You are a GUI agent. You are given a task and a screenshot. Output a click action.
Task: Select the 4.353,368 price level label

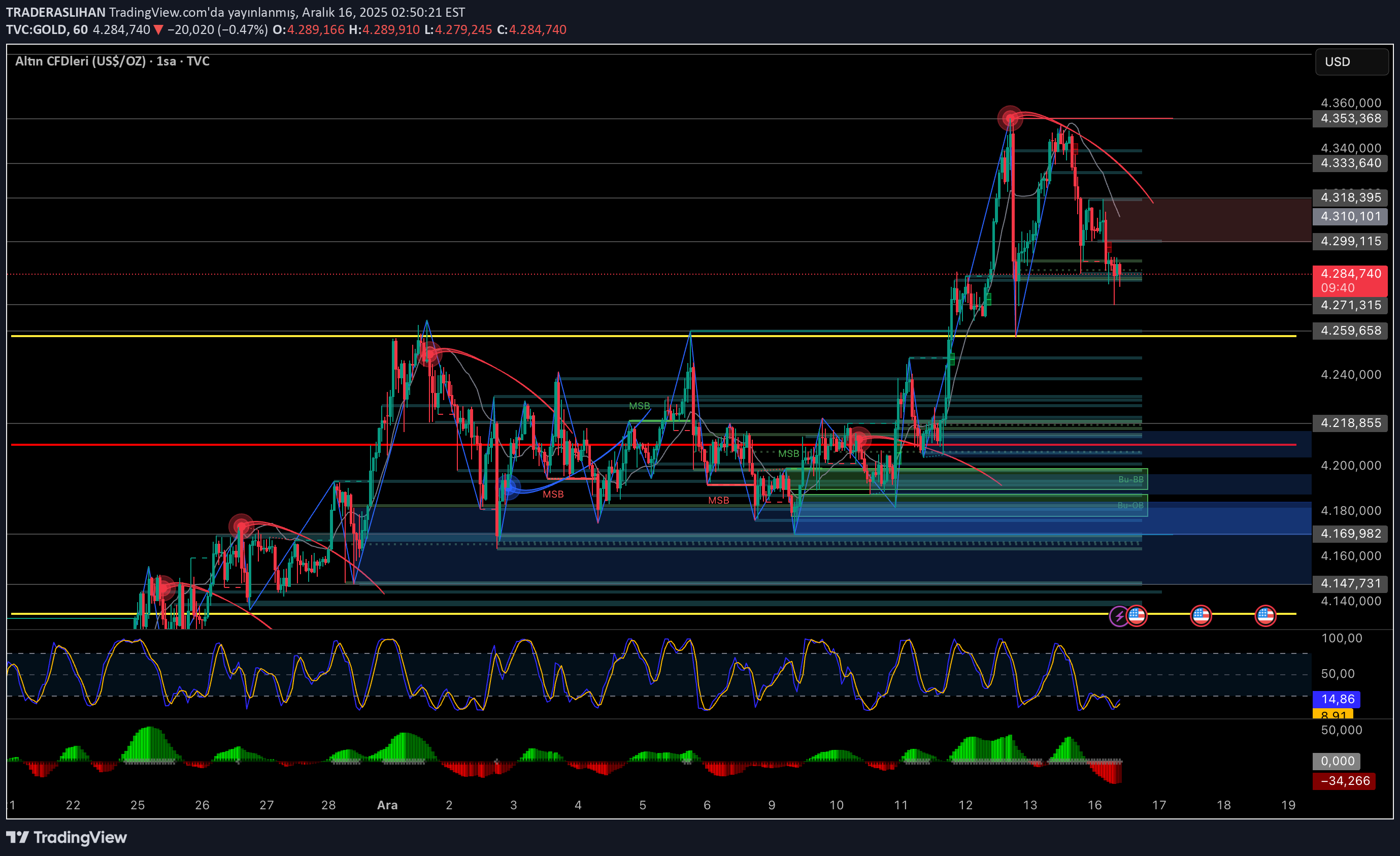[x=1350, y=118]
